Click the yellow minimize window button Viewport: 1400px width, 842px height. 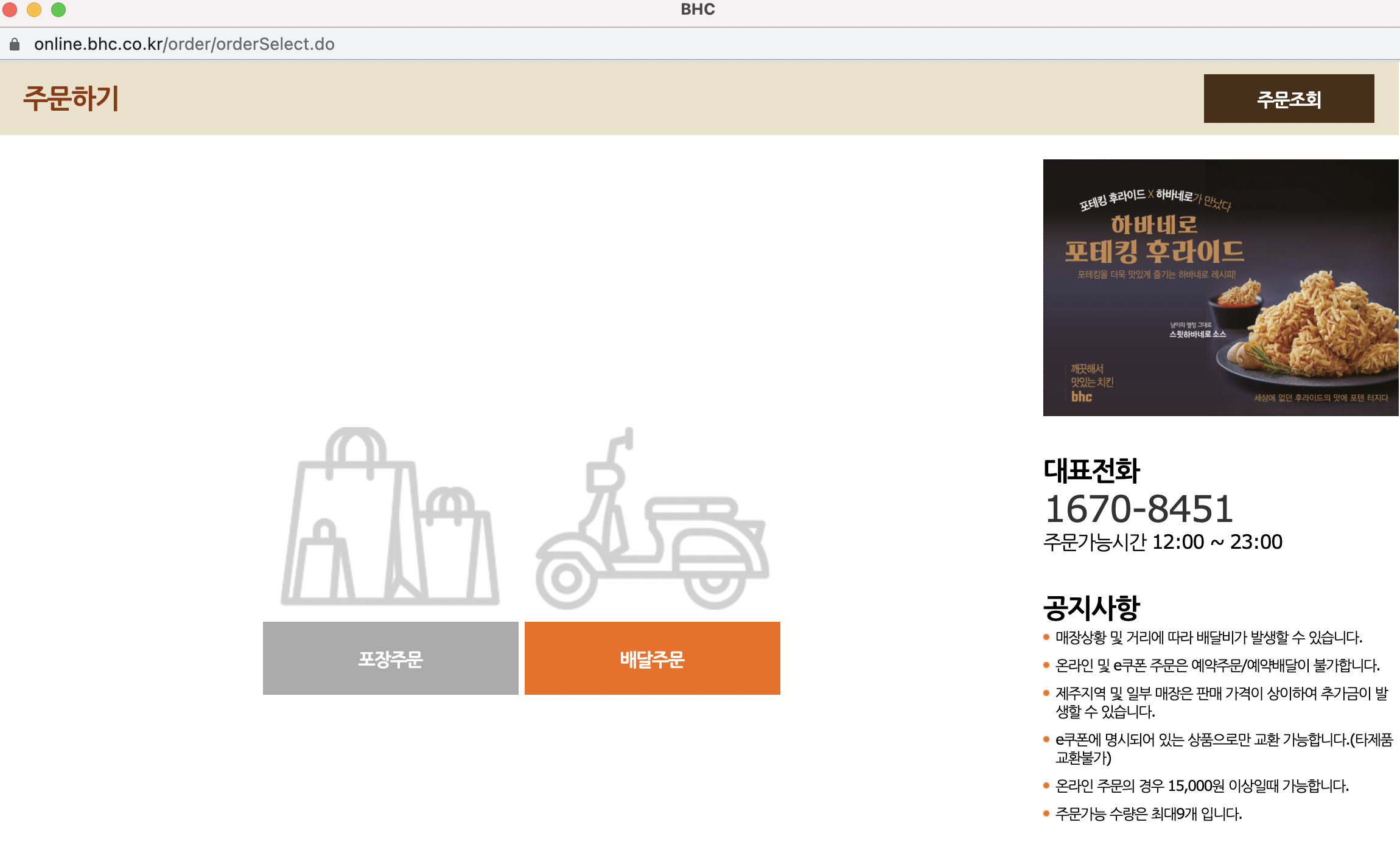tap(34, 10)
